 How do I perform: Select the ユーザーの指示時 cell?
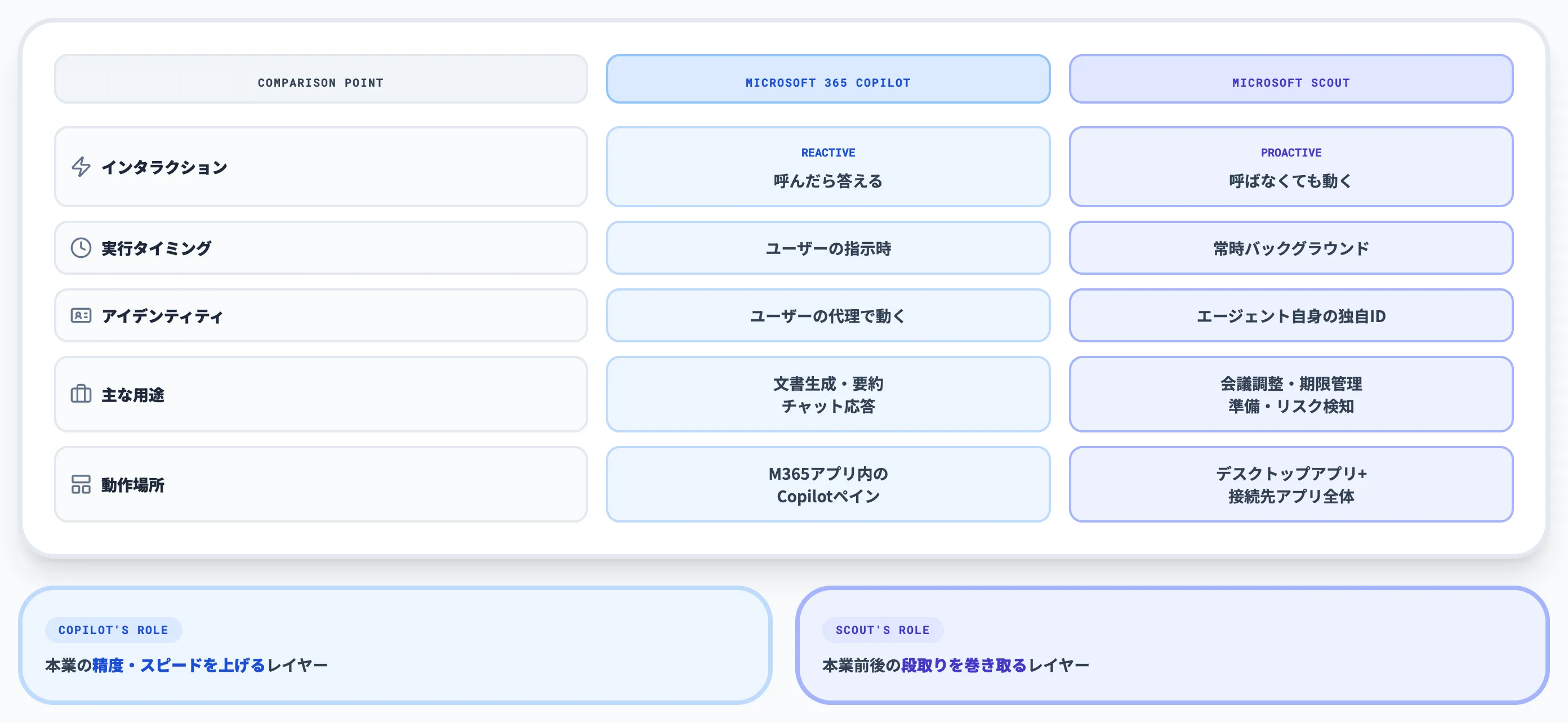[828, 248]
